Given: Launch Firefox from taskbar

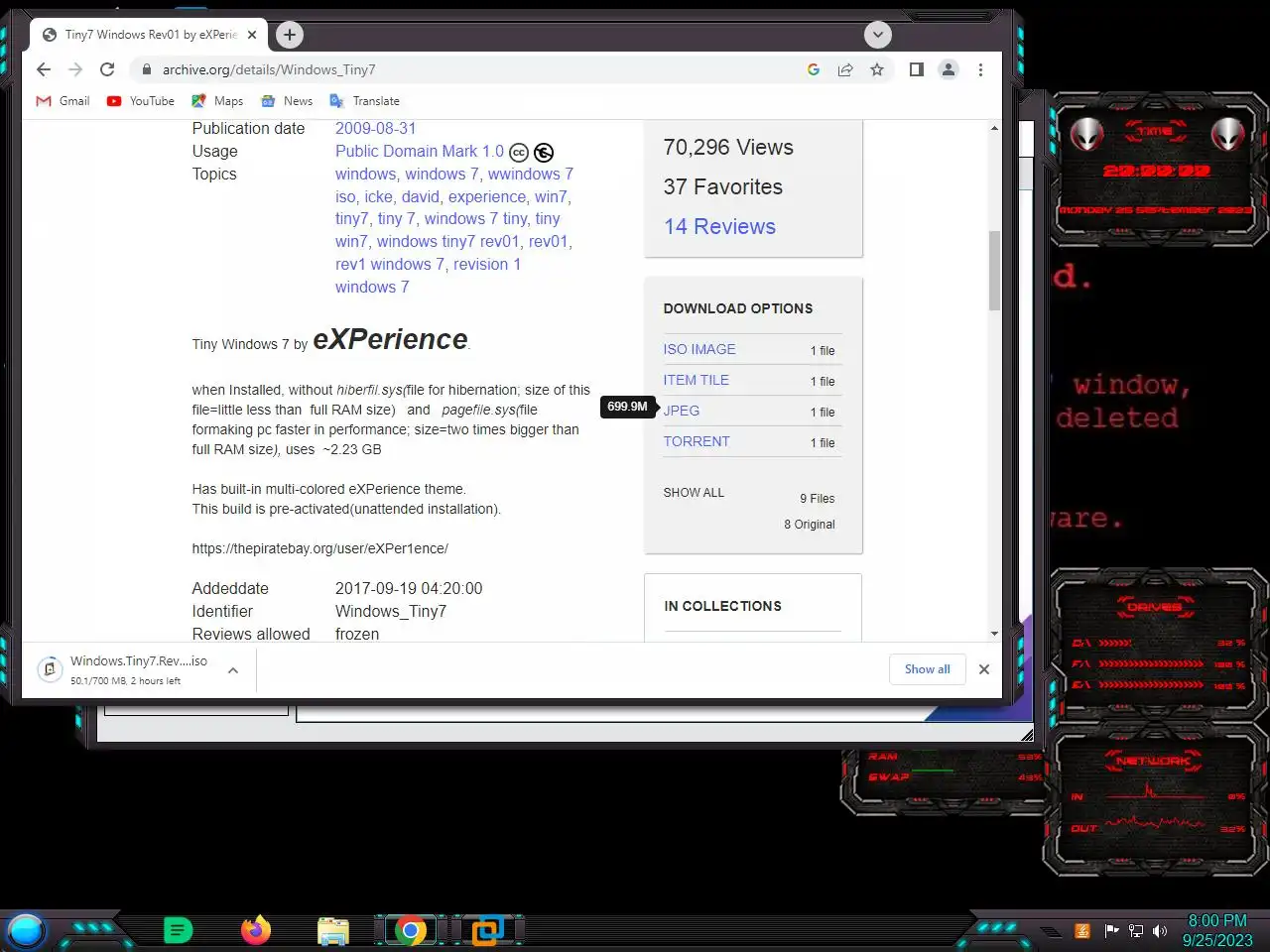Looking at the screenshot, I should [256, 930].
